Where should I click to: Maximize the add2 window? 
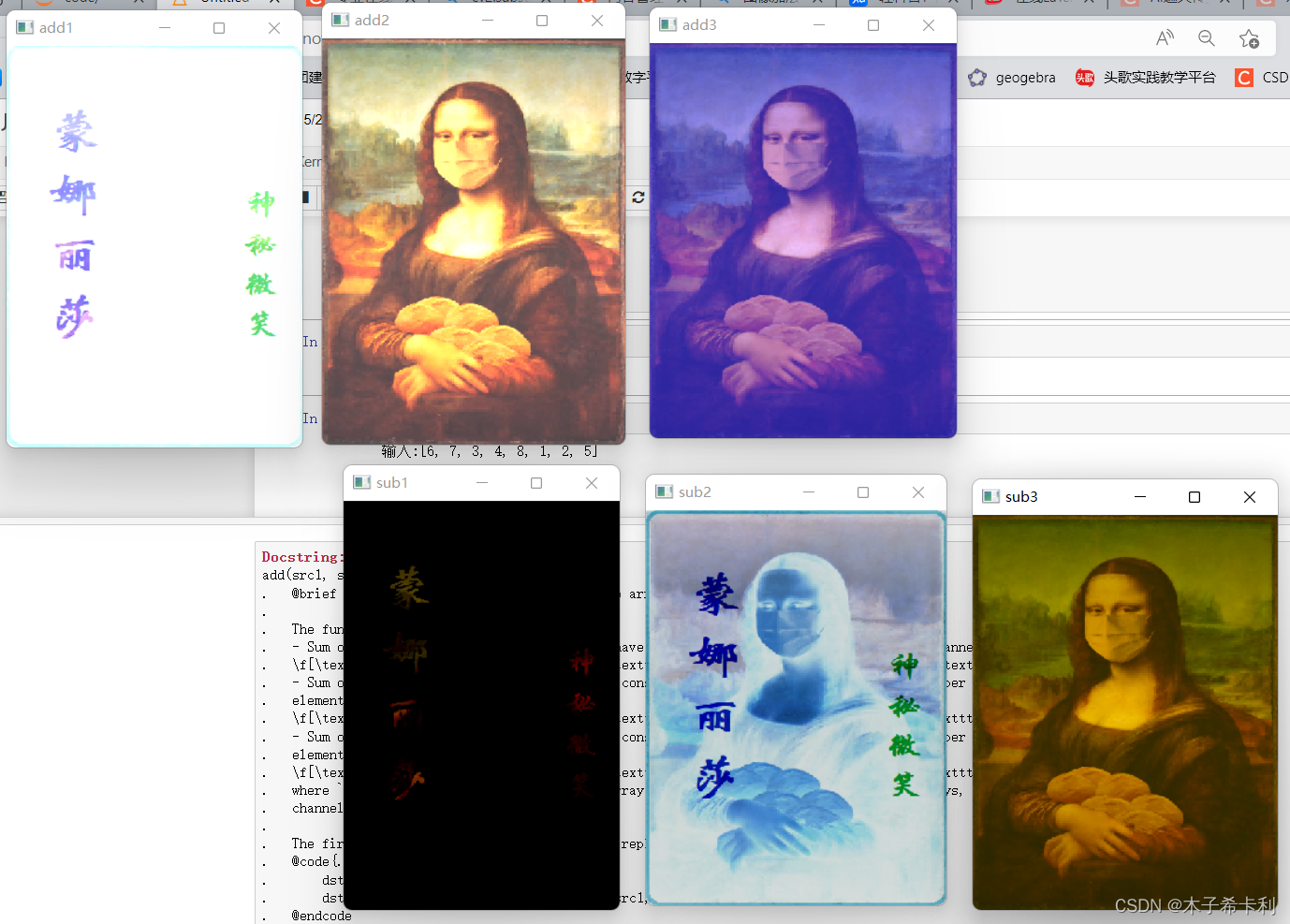pos(542,21)
